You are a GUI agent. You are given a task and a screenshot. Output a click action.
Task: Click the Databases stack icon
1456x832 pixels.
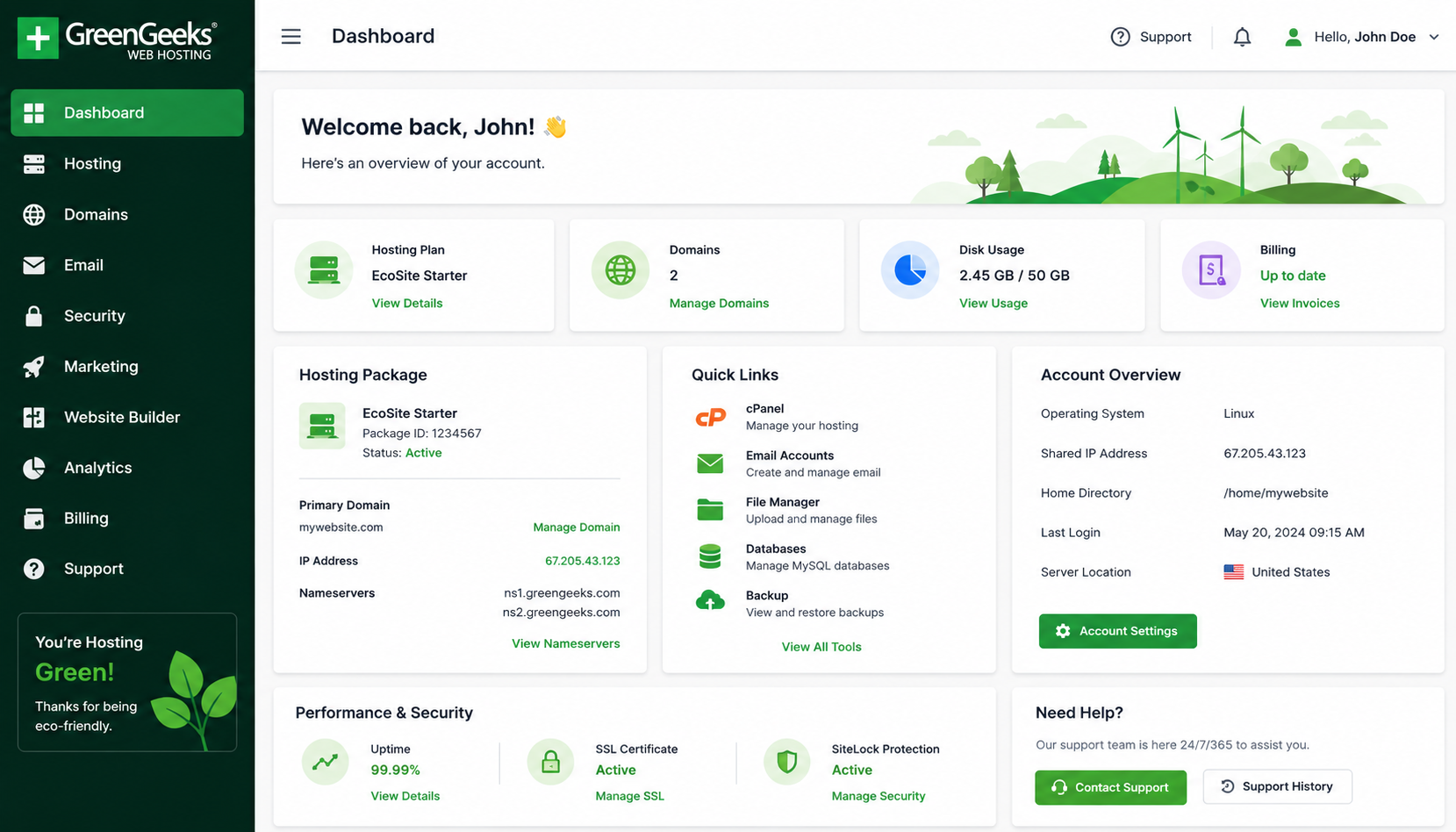pos(710,556)
